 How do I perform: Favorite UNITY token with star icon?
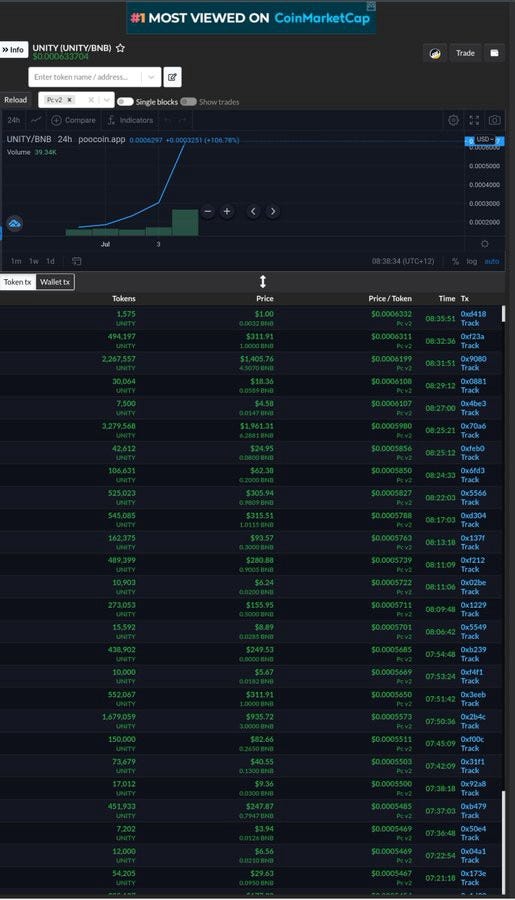[x=121, y=48]
